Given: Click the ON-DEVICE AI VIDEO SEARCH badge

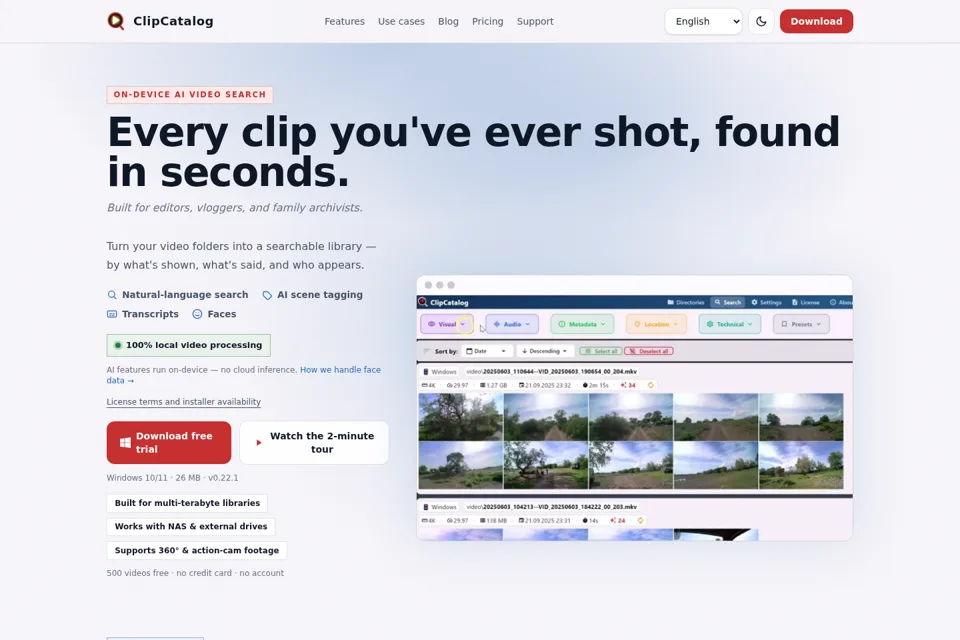Looking at the screenshot, I should coord(190,94).
